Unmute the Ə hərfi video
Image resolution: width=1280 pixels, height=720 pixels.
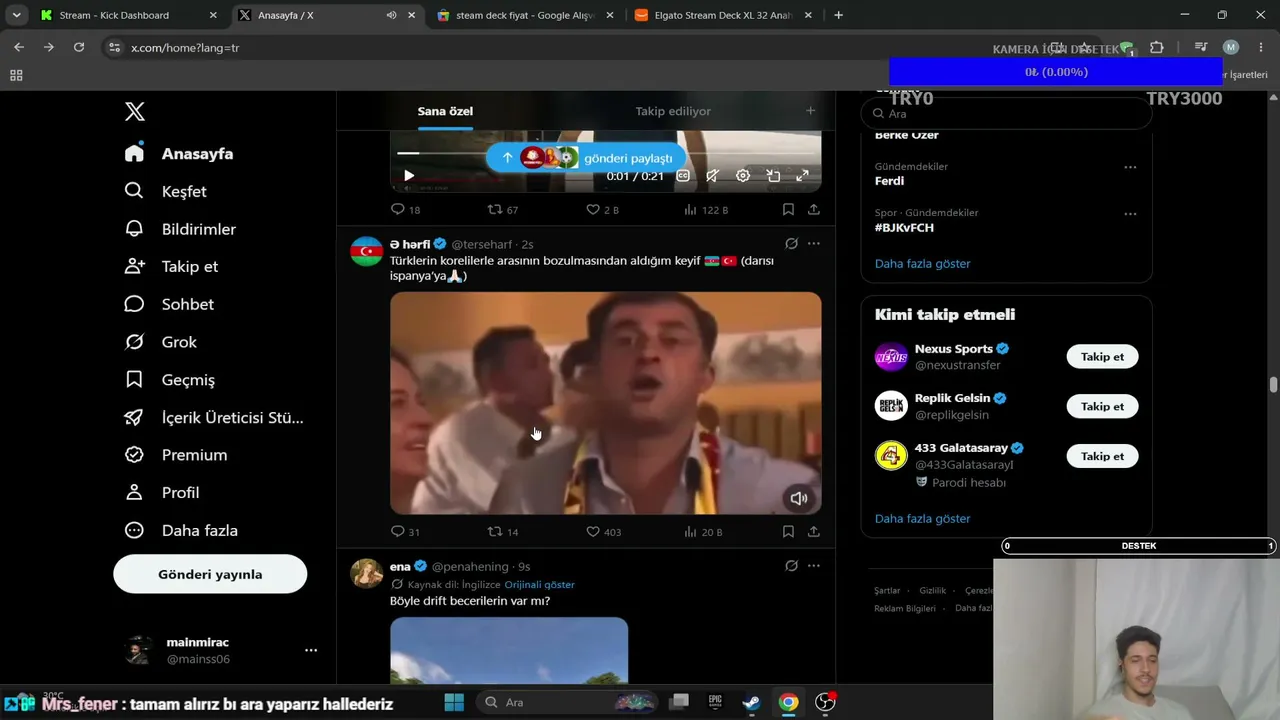[798, 498]
